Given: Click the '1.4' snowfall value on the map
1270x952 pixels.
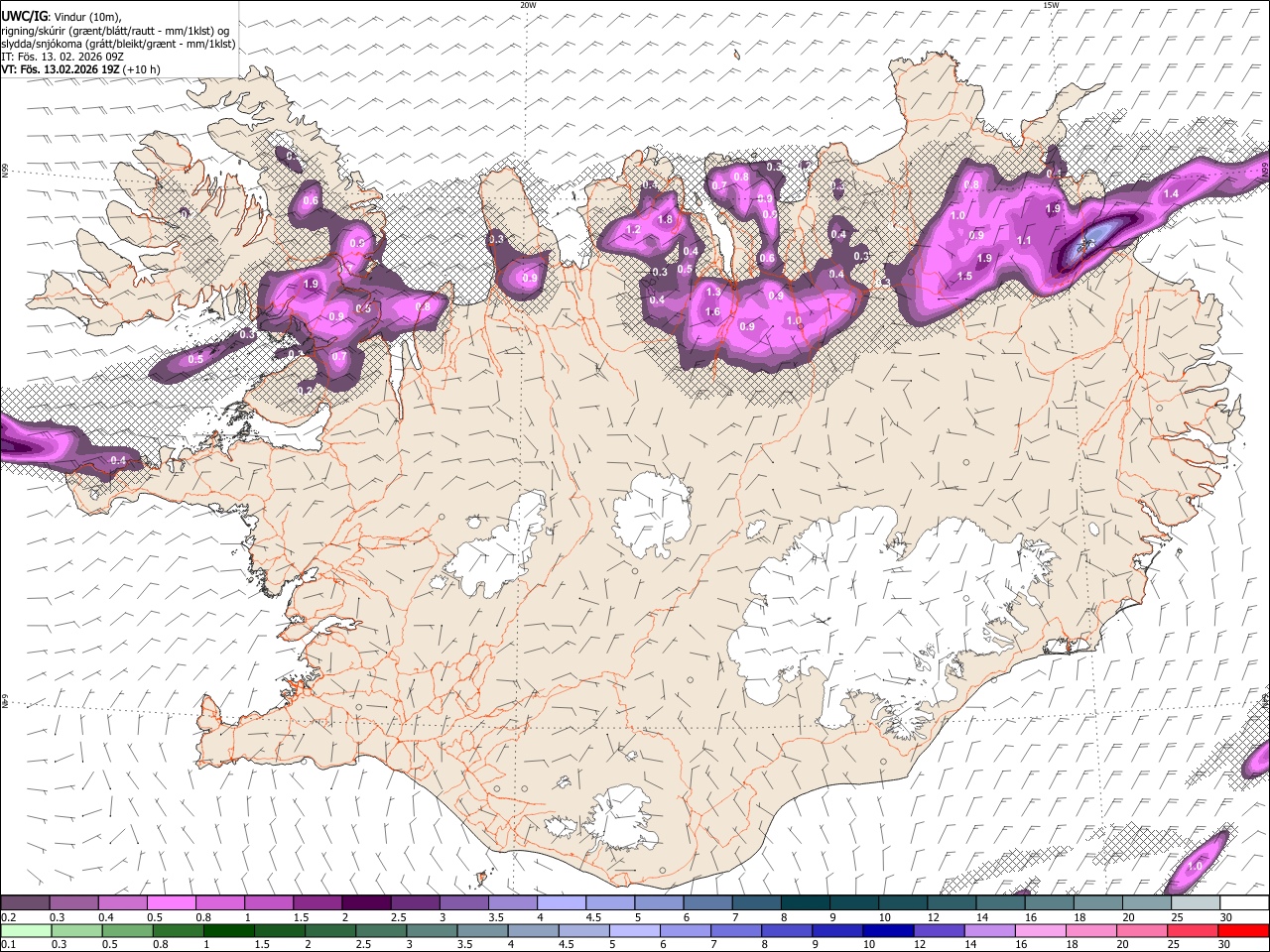Looking at the screenshot, I should (x=1171, y=194).
